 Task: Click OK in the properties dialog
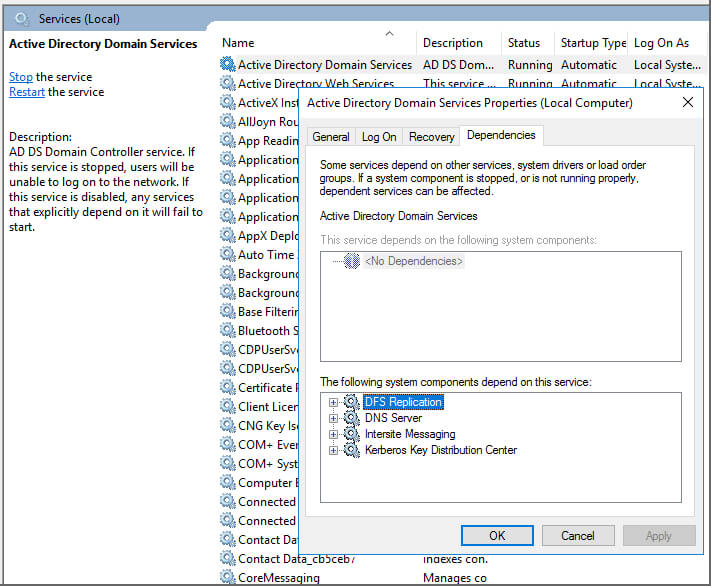click(x=497, y=536)
